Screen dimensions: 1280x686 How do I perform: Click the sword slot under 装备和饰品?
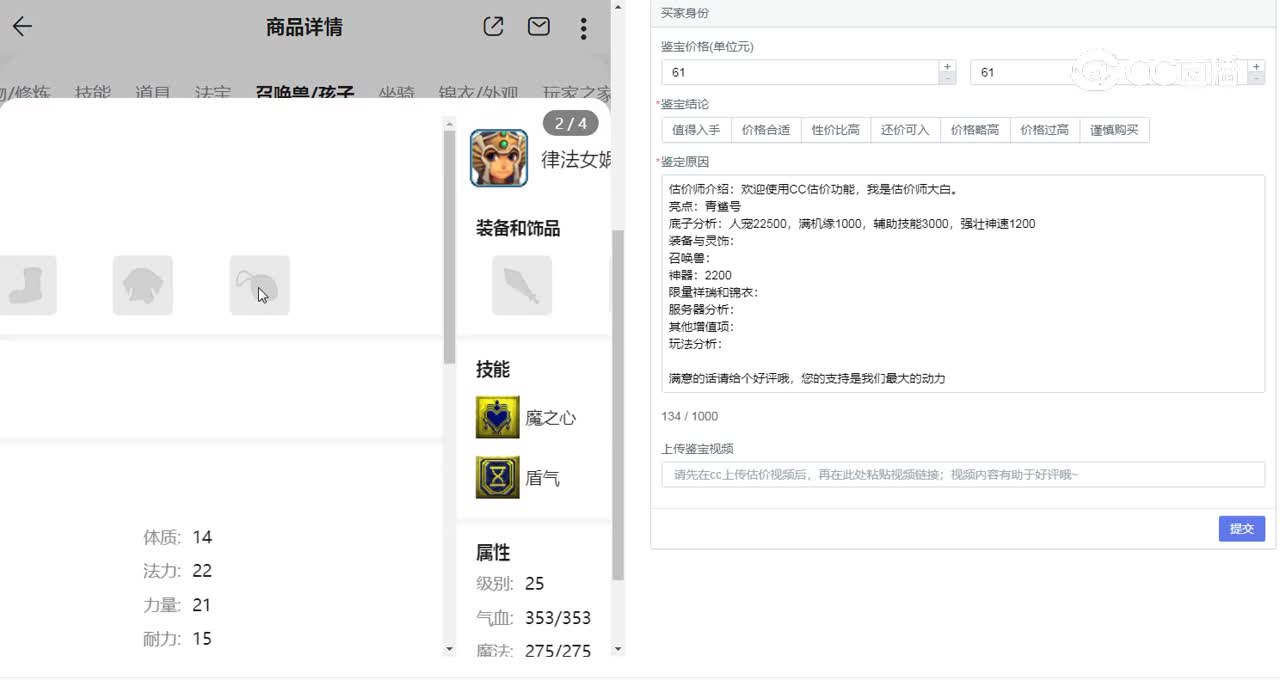click(521, 285)
